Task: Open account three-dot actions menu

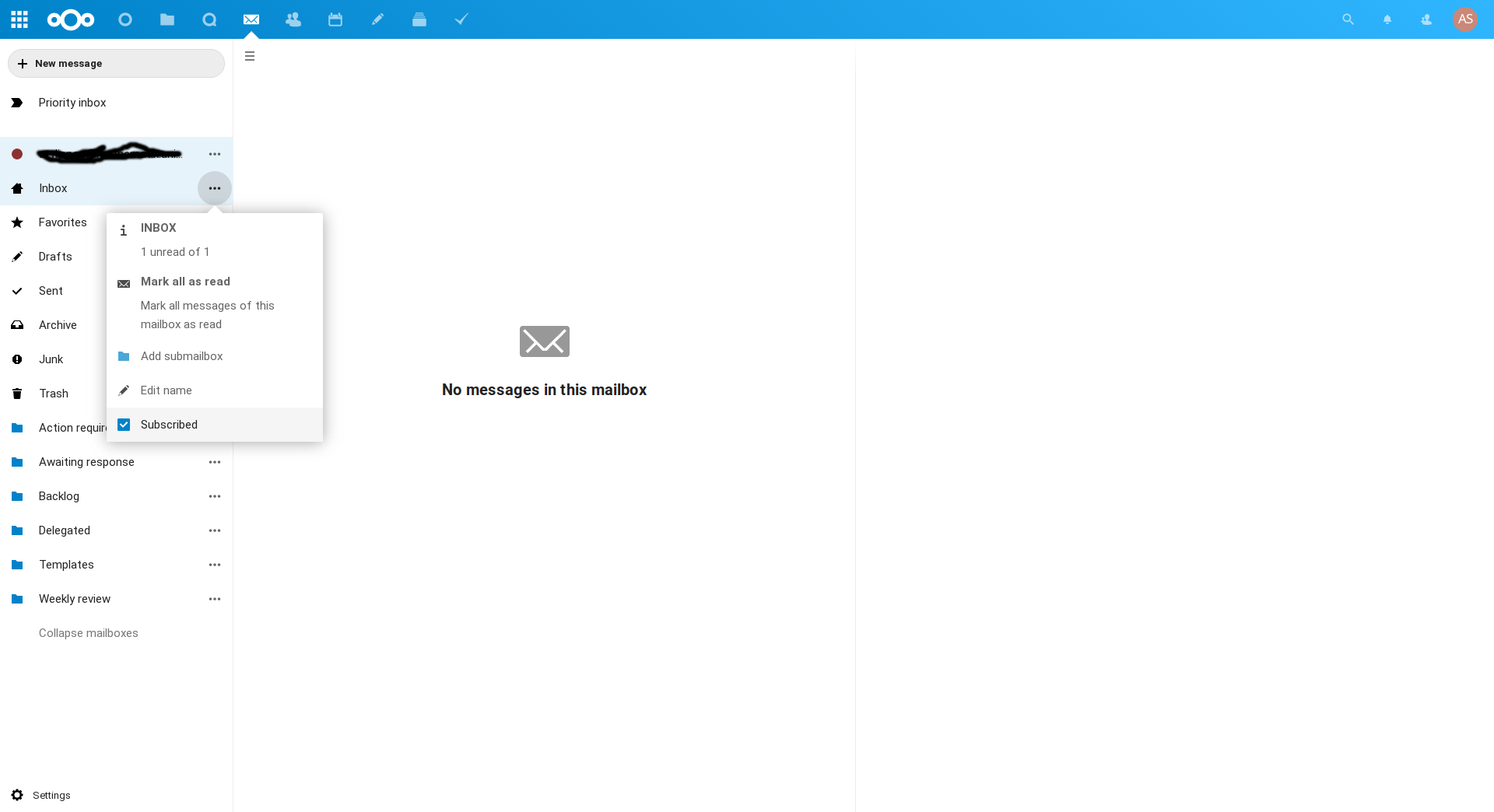Action: (x=215, y=154)
